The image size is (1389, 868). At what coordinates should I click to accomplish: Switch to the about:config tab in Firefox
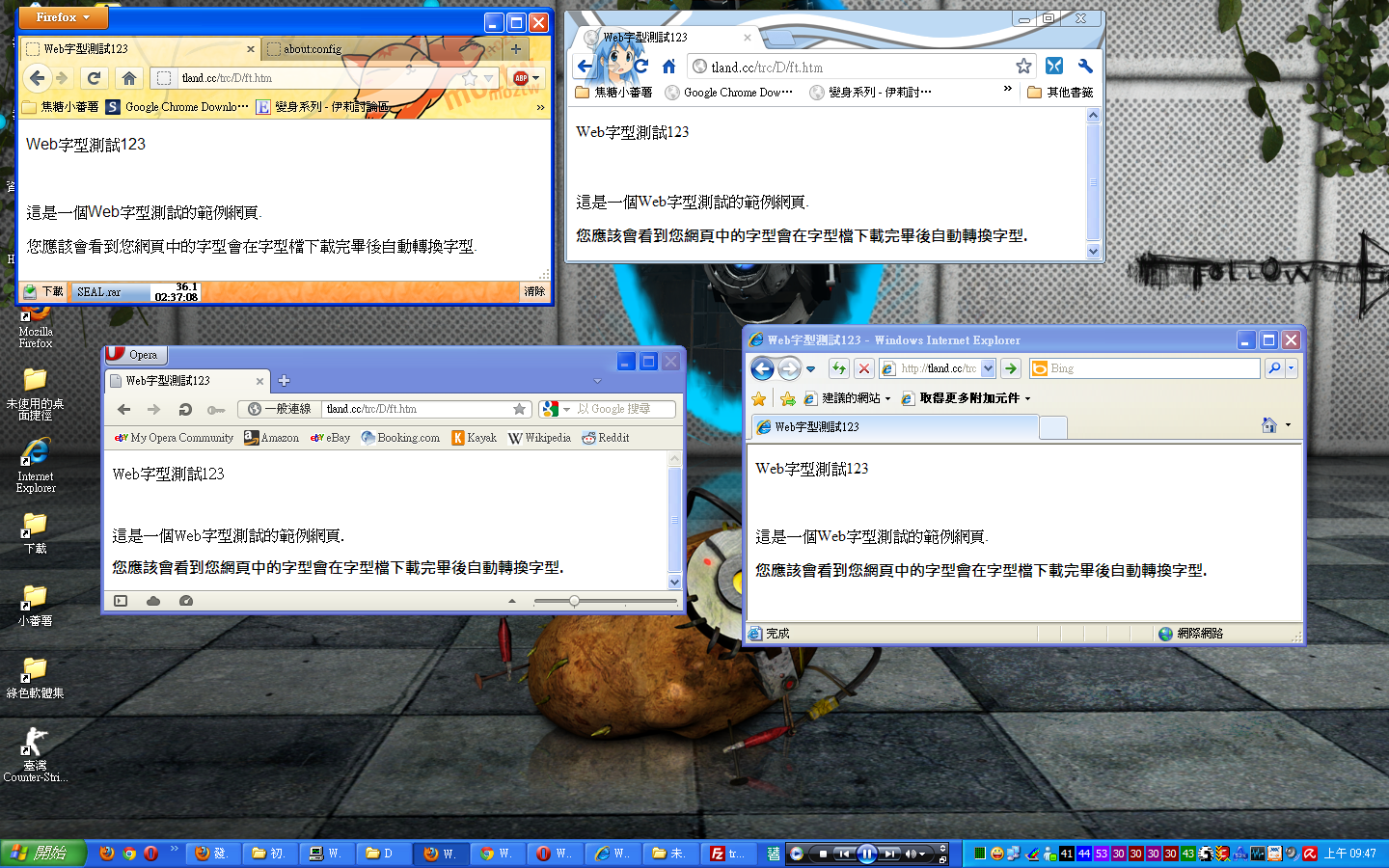[x=381, y=48]
